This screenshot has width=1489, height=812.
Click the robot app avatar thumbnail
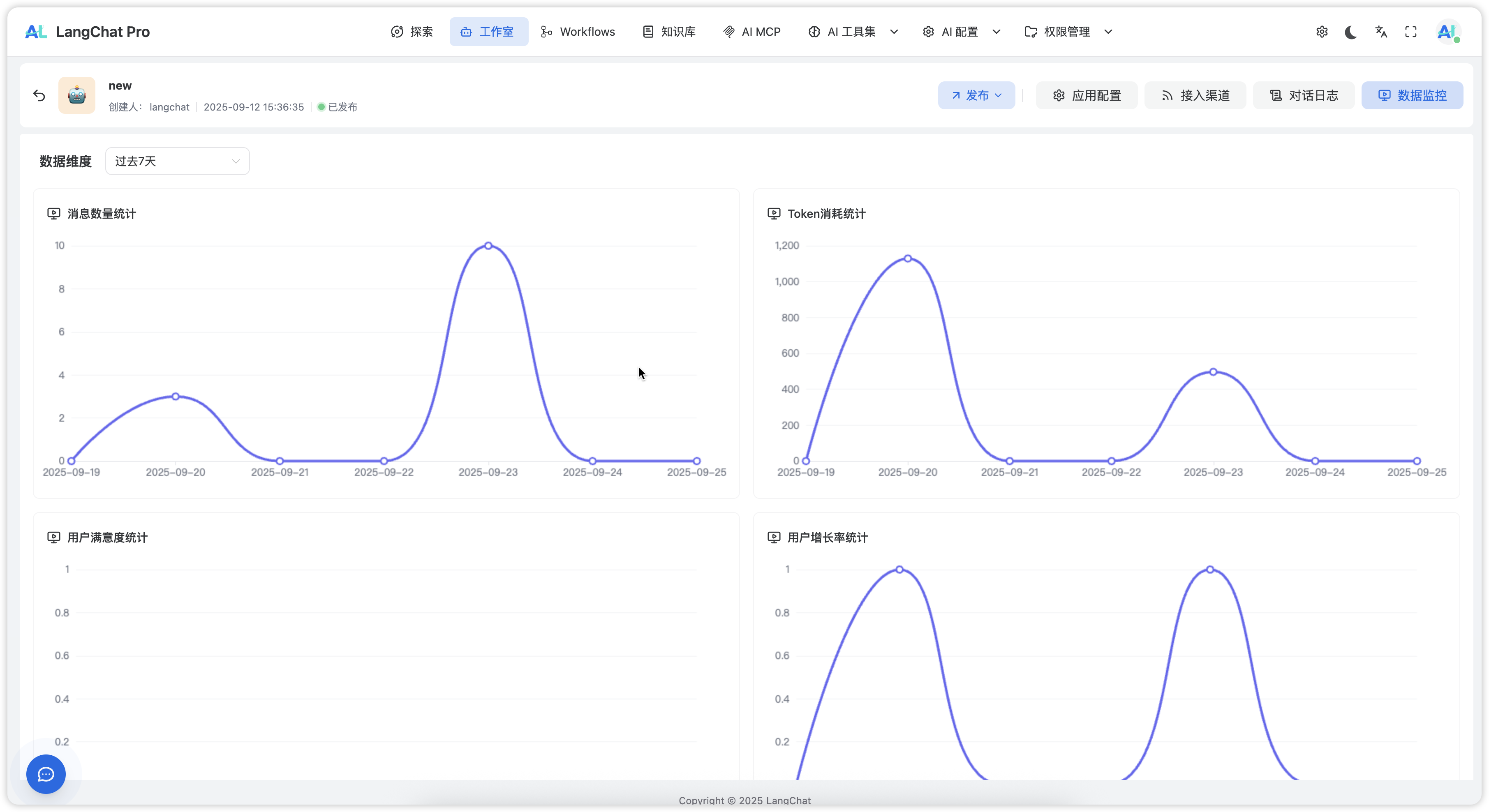[x=77, y=95]
